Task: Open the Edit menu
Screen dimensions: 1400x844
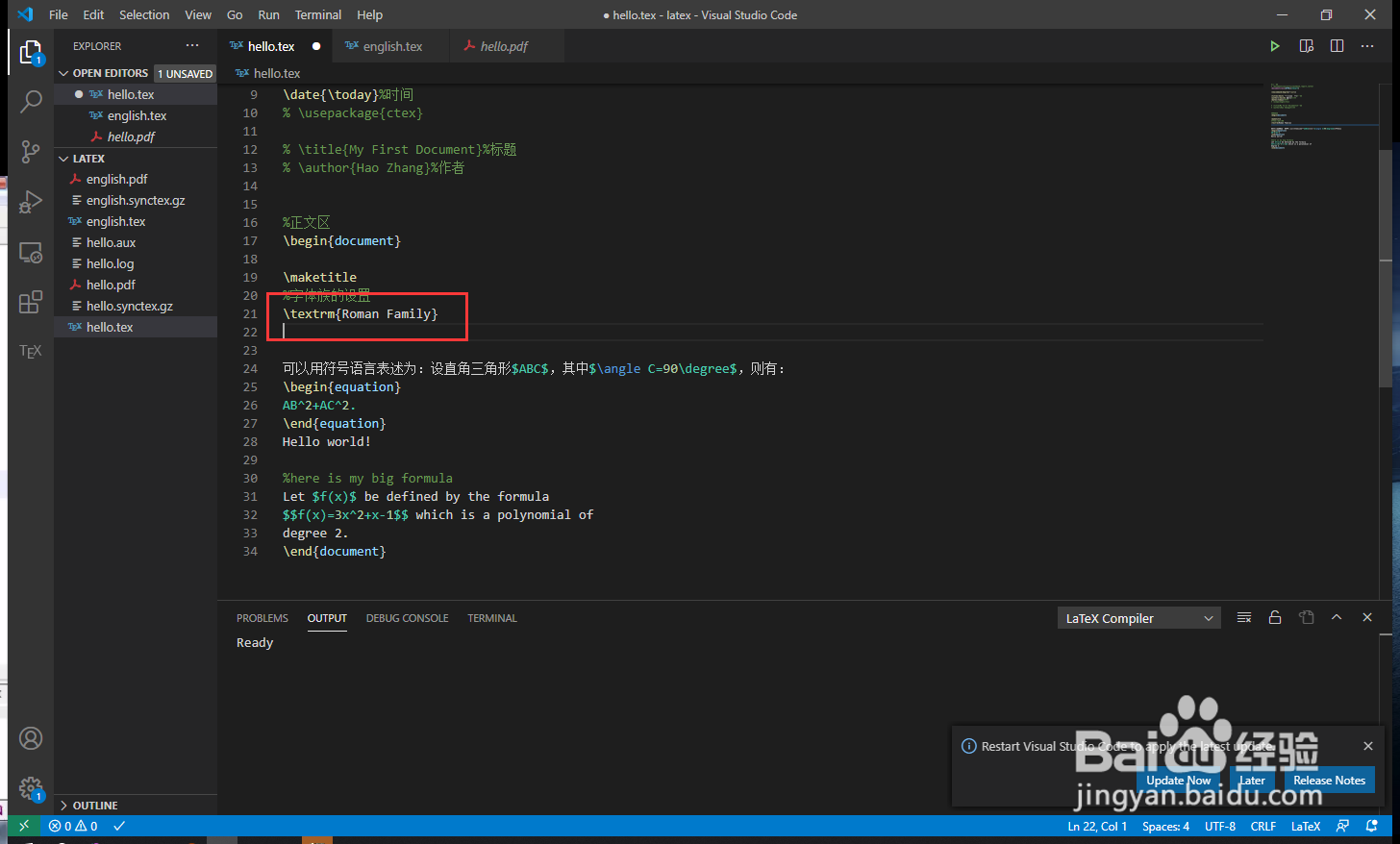Action: coord(93,14)
